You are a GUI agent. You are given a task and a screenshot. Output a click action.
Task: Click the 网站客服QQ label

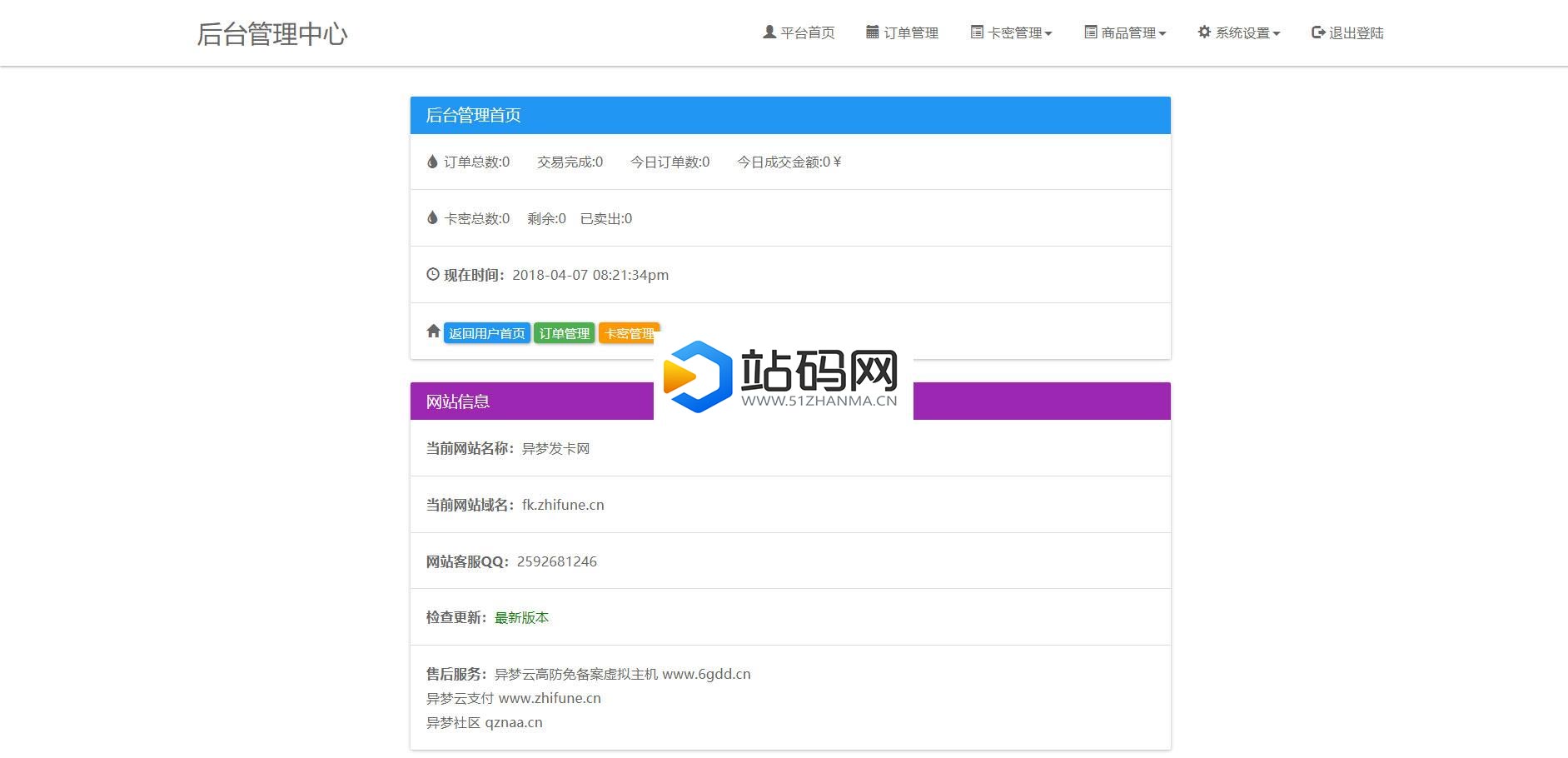(x=469, y=561)
